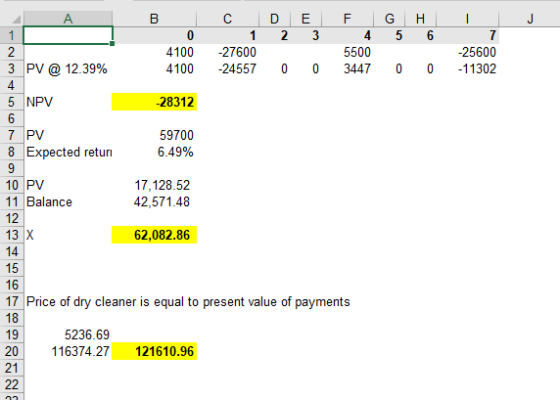Select column J header
This screenshot has height=400, width=560.
[x=530, y=19]
